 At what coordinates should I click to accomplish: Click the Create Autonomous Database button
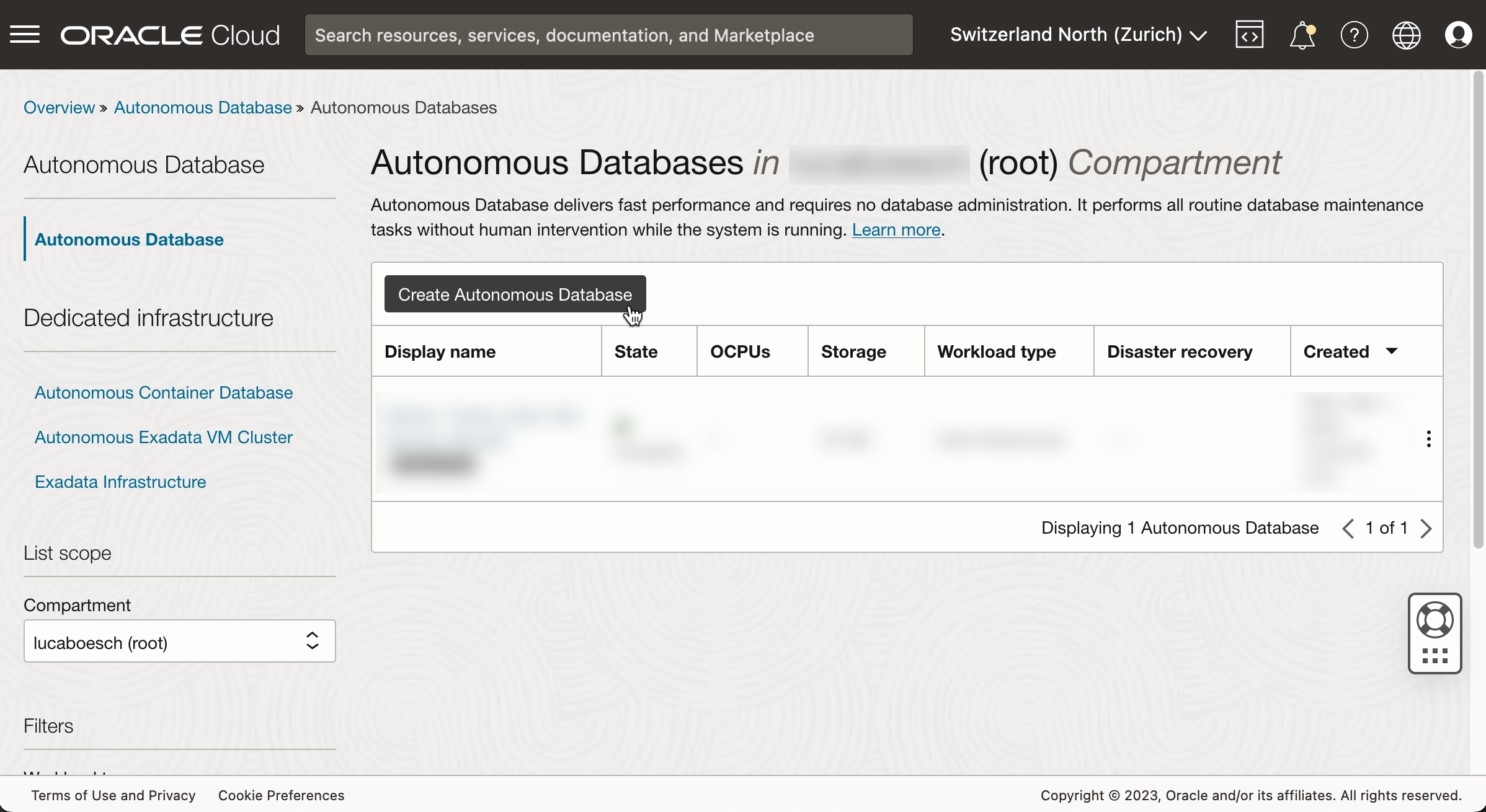pos(515,294)
